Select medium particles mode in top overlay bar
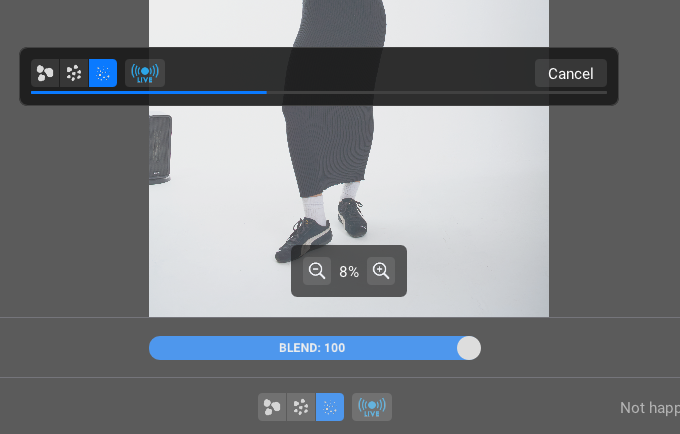Viewport: 680px width, 434px height. coord(74,73)
